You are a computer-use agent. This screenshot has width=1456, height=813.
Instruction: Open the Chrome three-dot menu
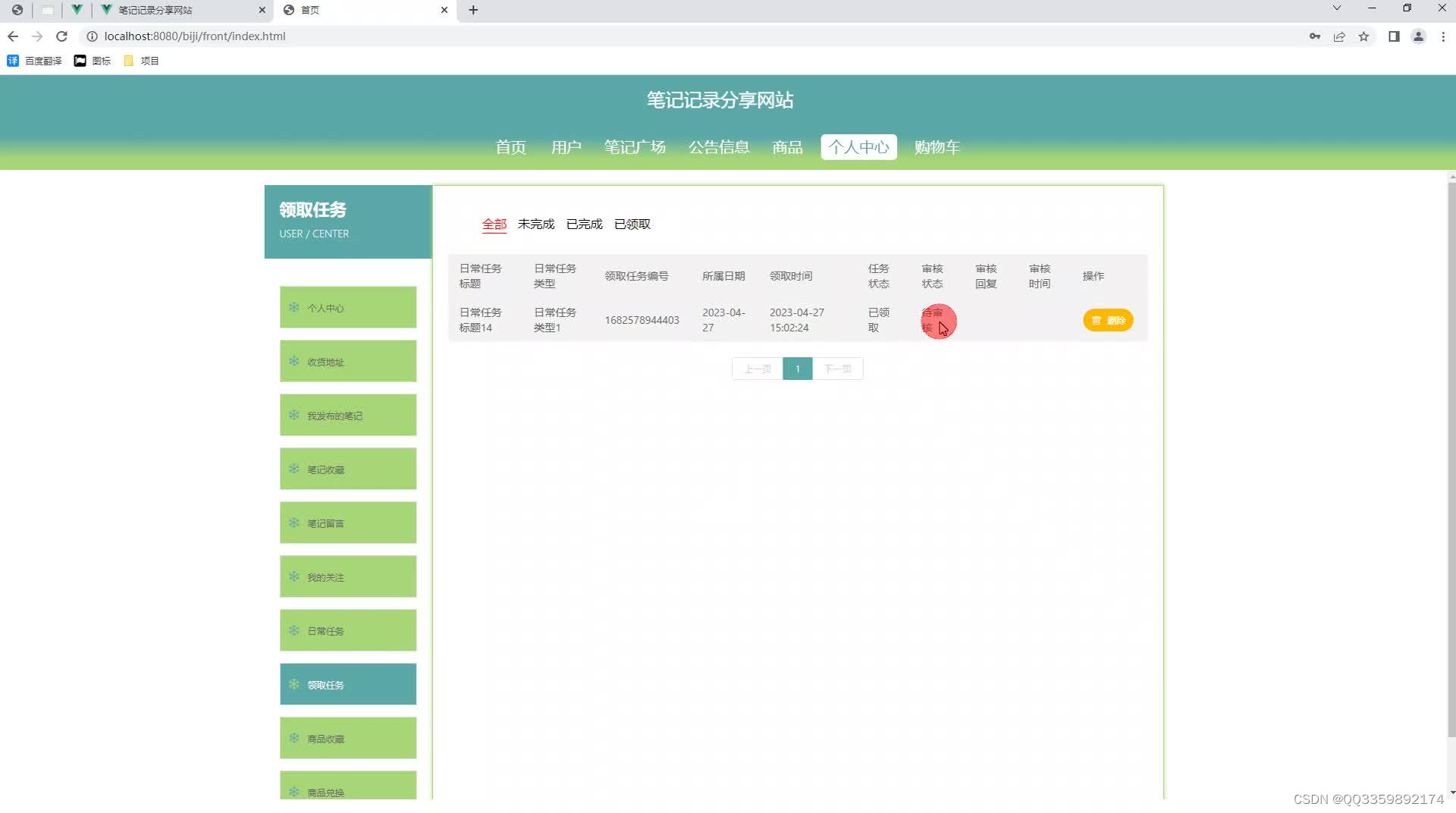point(1443,36)
